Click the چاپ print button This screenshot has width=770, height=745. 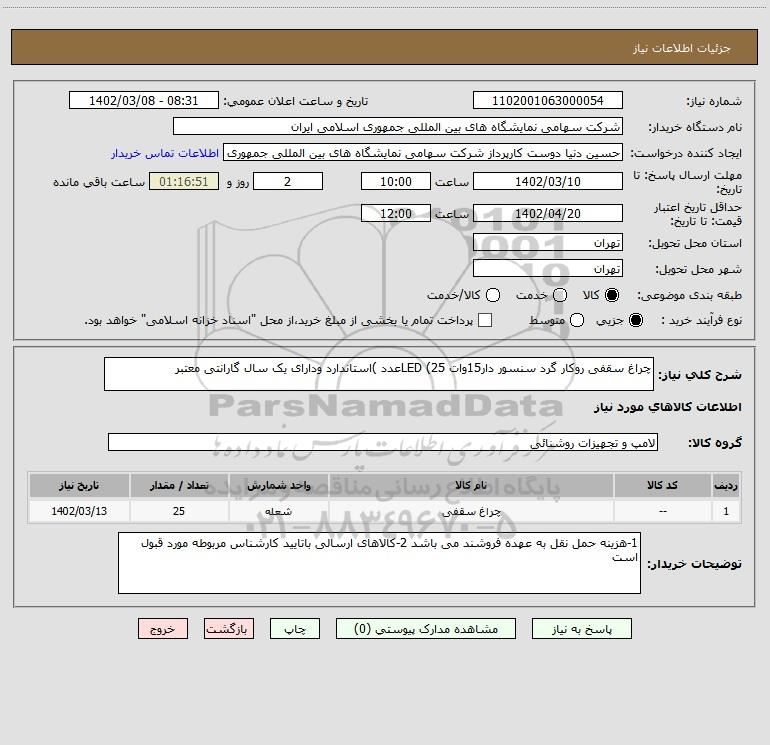click(295, 629)
